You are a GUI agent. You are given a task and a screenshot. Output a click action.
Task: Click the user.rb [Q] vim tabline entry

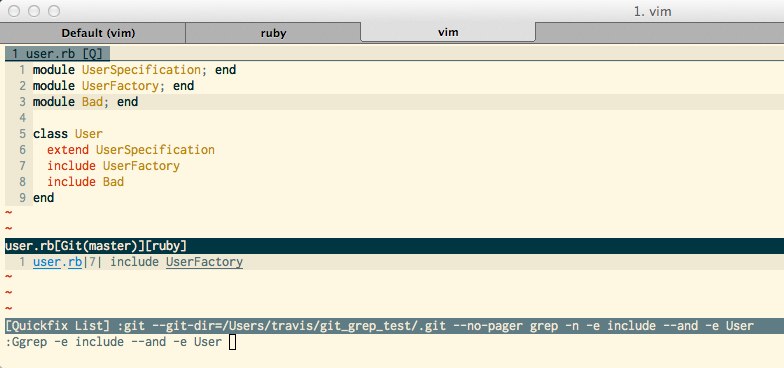[57, 54]
